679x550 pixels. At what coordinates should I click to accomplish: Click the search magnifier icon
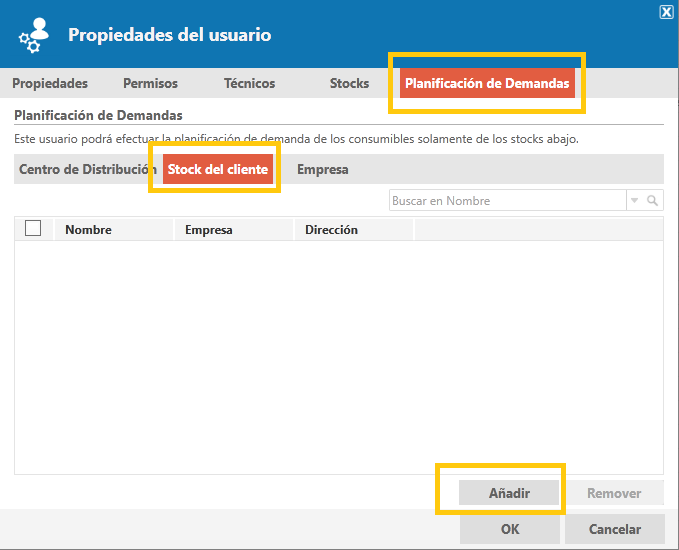coord(652,201)
